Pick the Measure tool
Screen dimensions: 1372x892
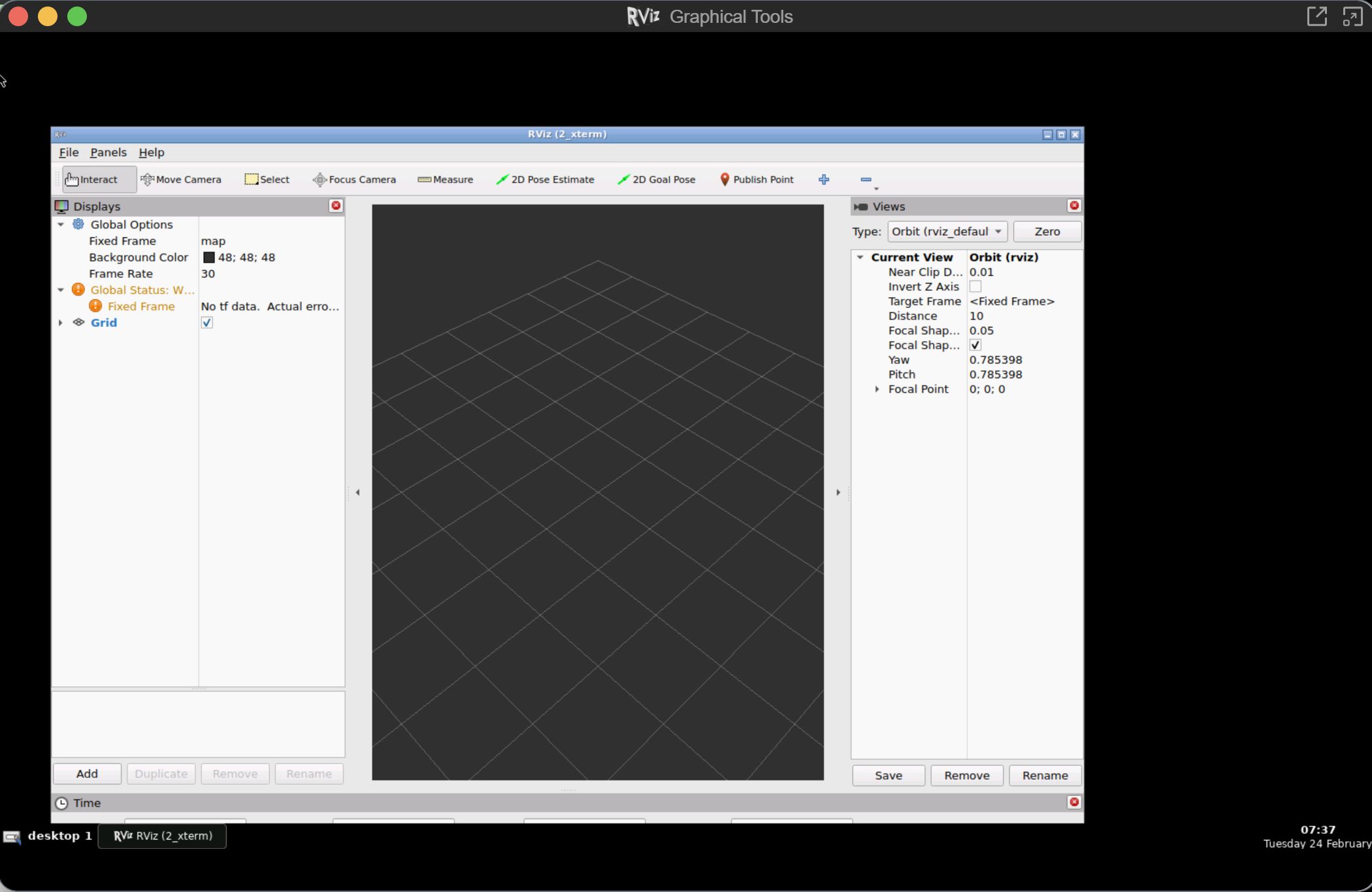click(445, 180)
